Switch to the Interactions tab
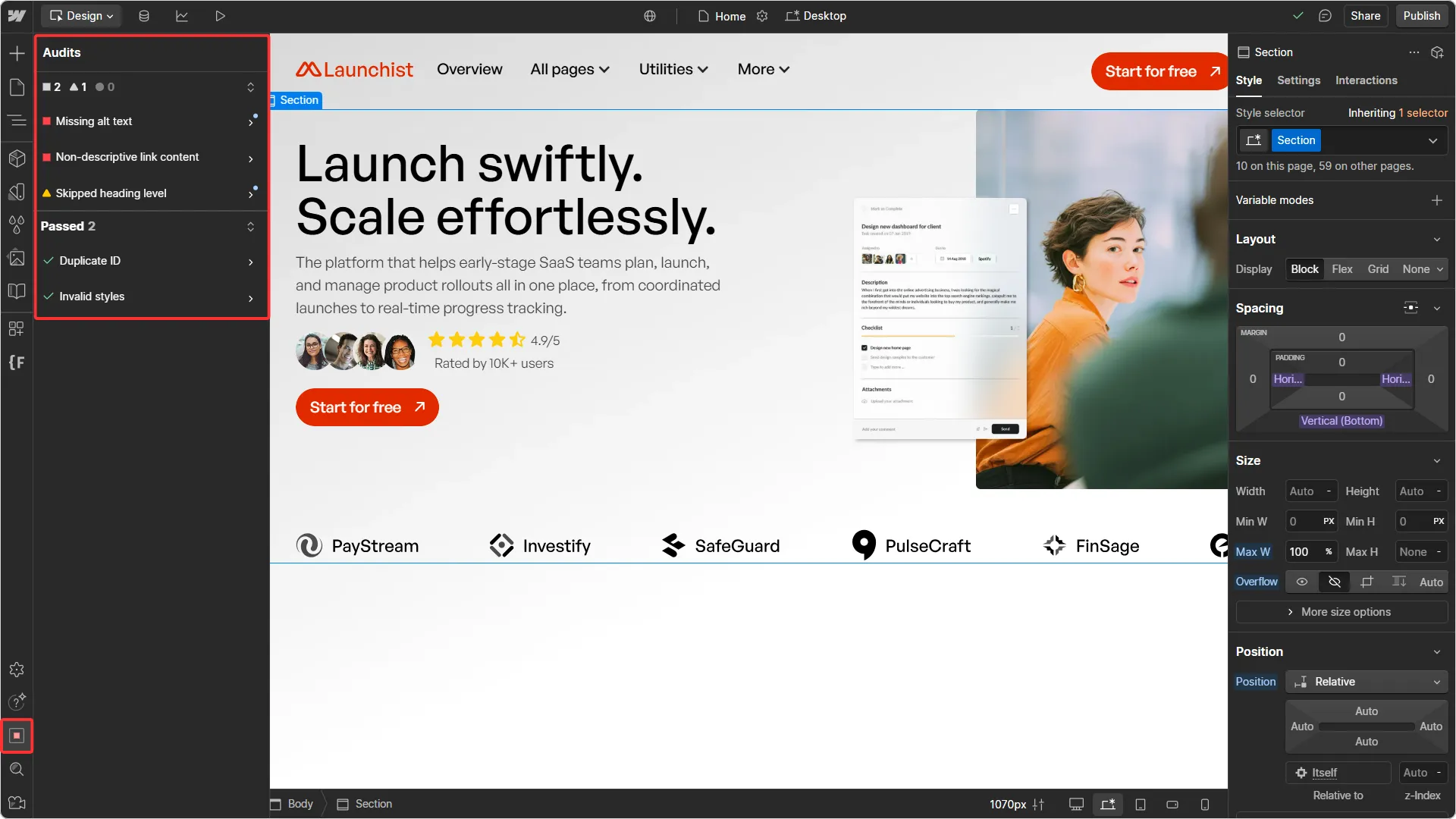The image size is (1456, 819). pos(1366,80)
